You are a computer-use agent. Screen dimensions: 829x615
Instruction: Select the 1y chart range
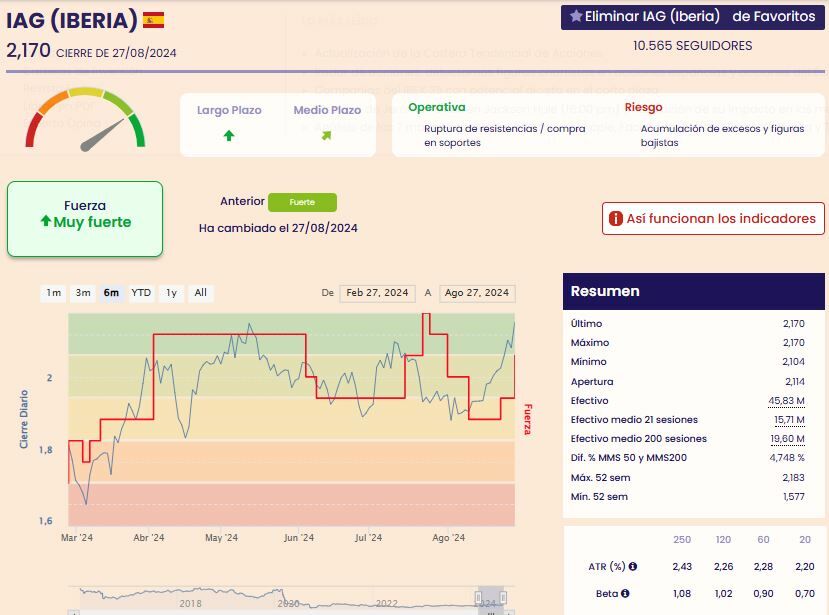(171, 293)
